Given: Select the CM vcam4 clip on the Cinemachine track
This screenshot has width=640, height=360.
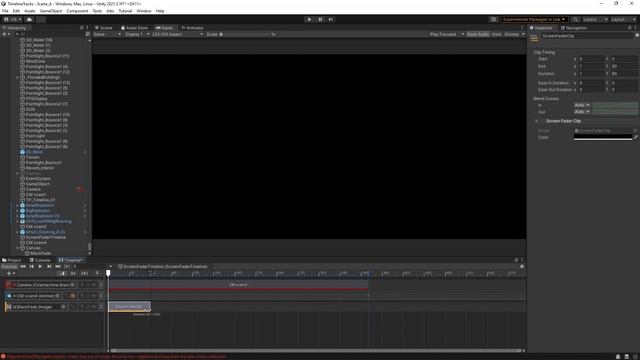Looking at the screenshot, I should pos(238,285).
